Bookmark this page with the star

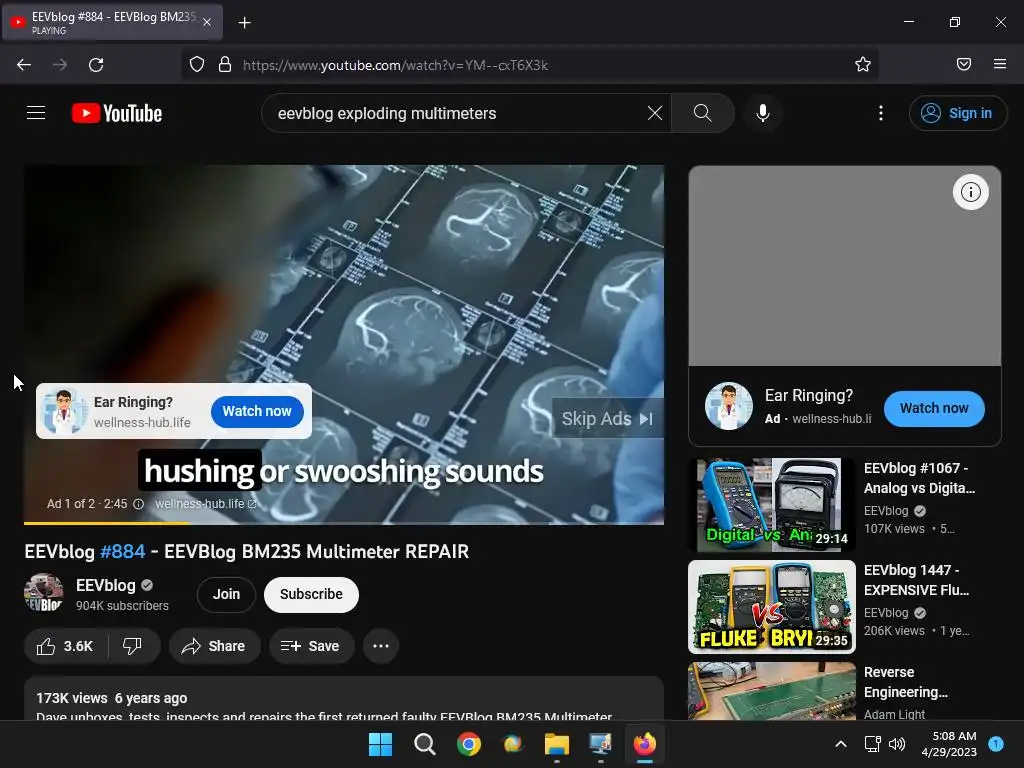click(863, 64)
